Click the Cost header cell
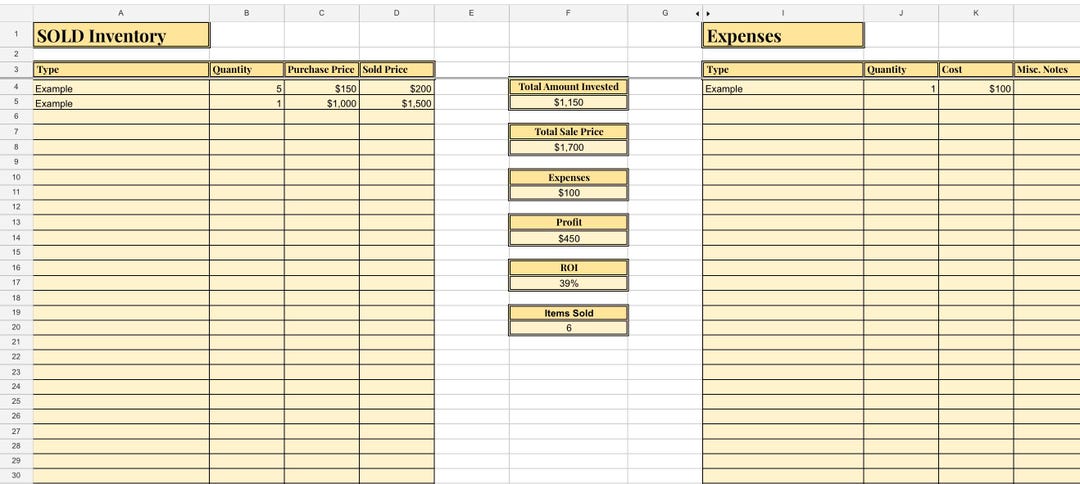 976,70
